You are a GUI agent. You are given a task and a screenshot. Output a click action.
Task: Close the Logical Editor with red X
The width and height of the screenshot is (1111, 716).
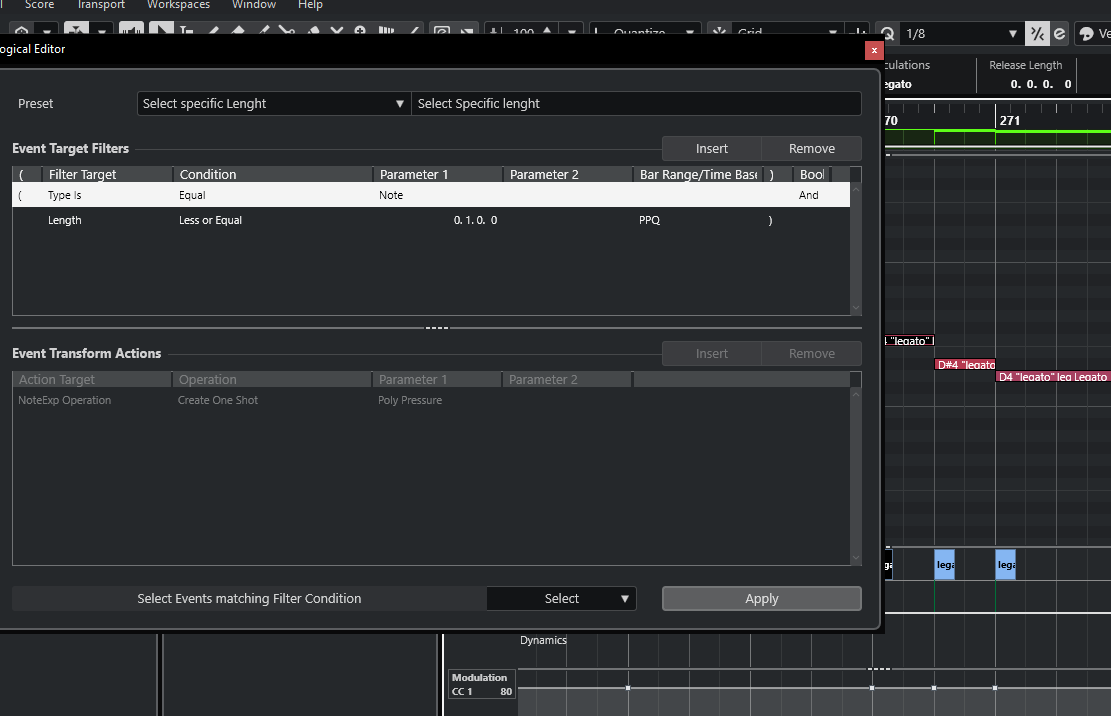[x=874, y=50]
